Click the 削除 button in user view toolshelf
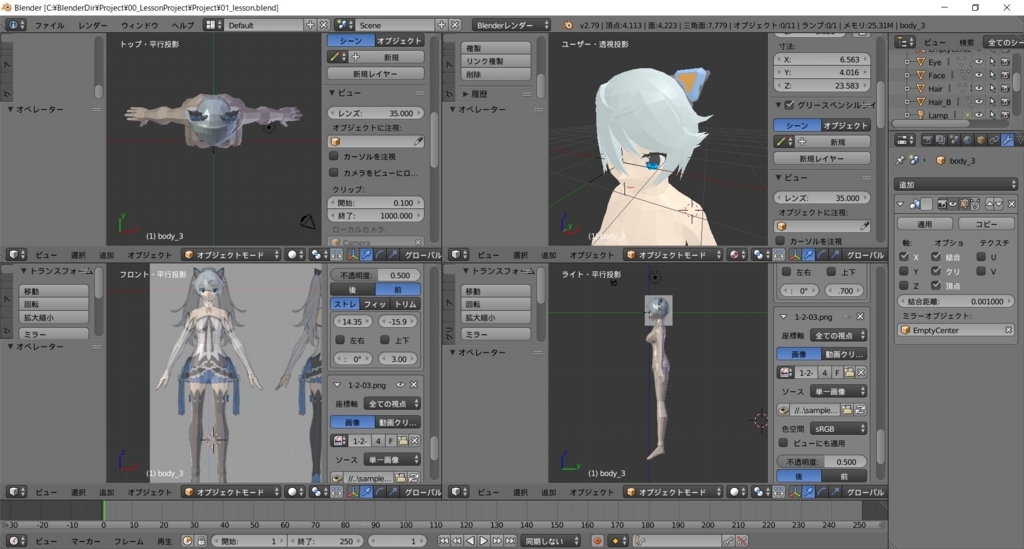 pos(496,74)
